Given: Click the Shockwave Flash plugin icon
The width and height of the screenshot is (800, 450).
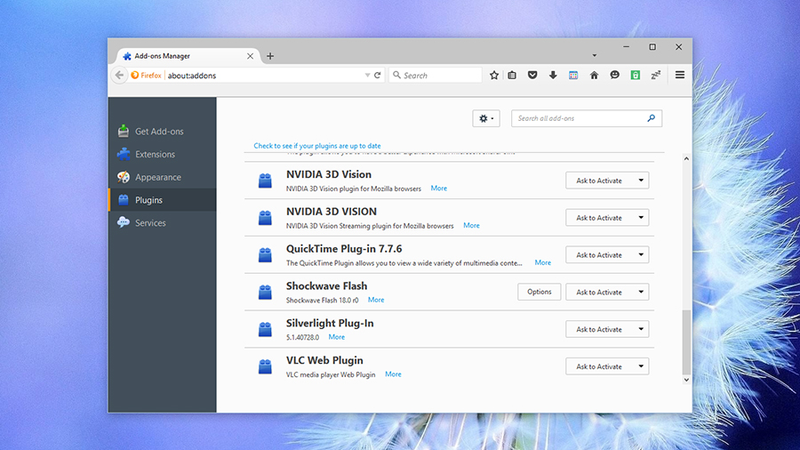Looking at the screenshot, I should tap(265, 292).
